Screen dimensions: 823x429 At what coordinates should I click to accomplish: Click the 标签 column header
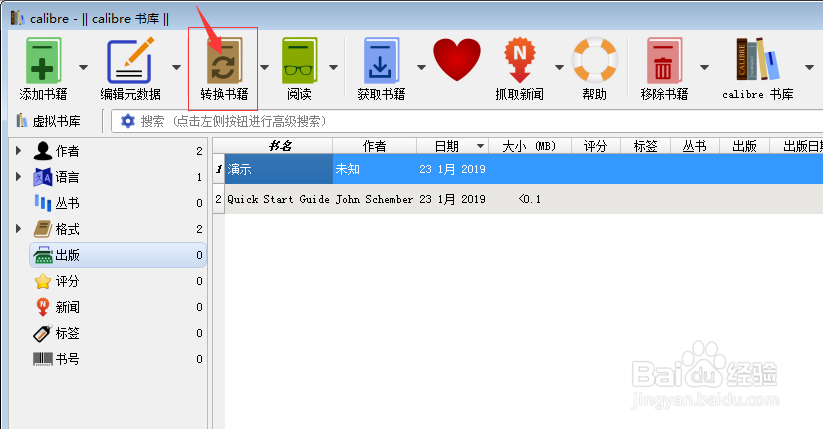[645, 146]
